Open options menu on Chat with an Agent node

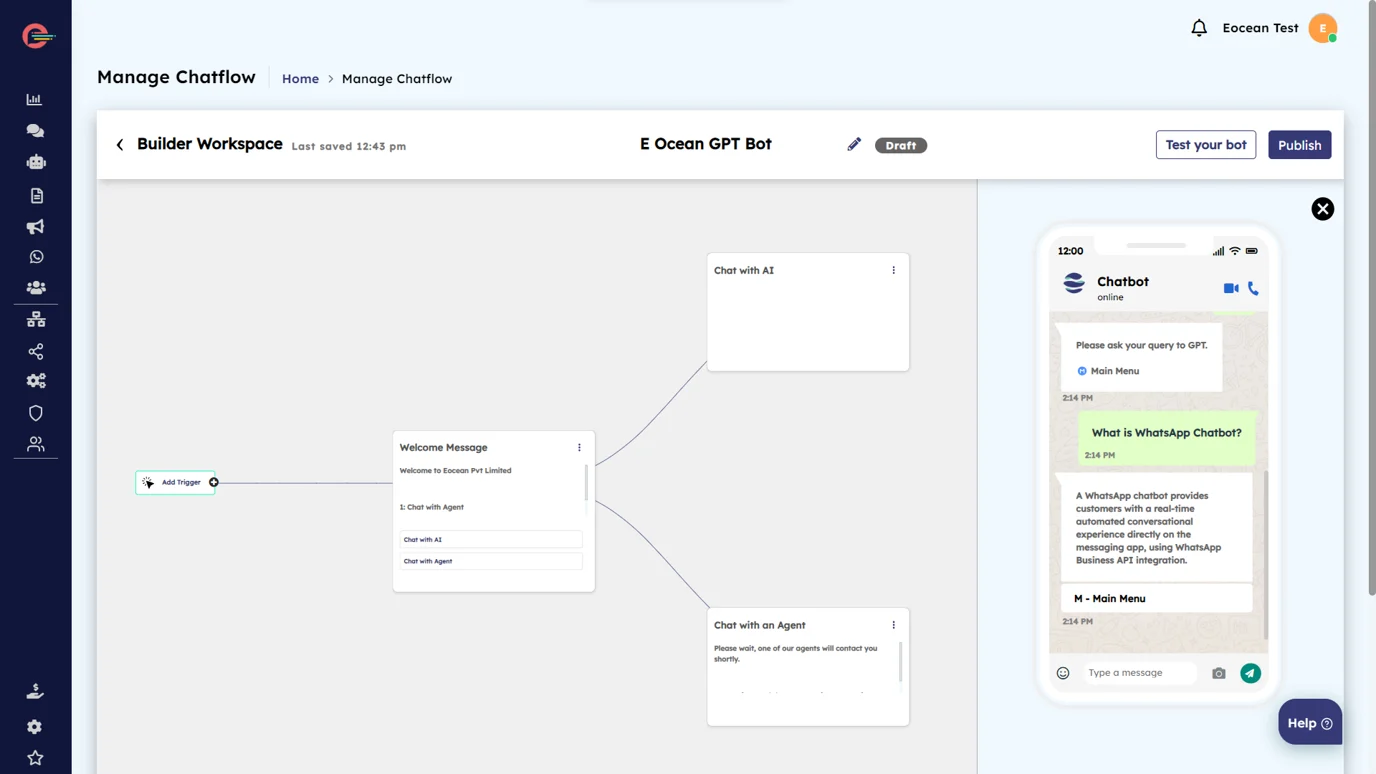coord(893,625)
